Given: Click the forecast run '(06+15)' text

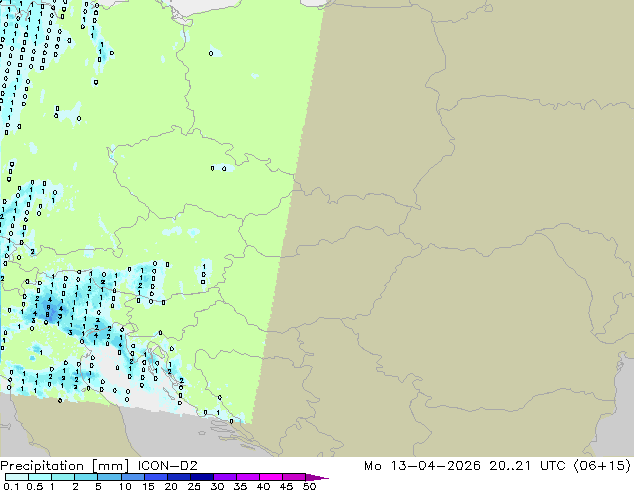Looking at the screenshot, I should point(602,466).
